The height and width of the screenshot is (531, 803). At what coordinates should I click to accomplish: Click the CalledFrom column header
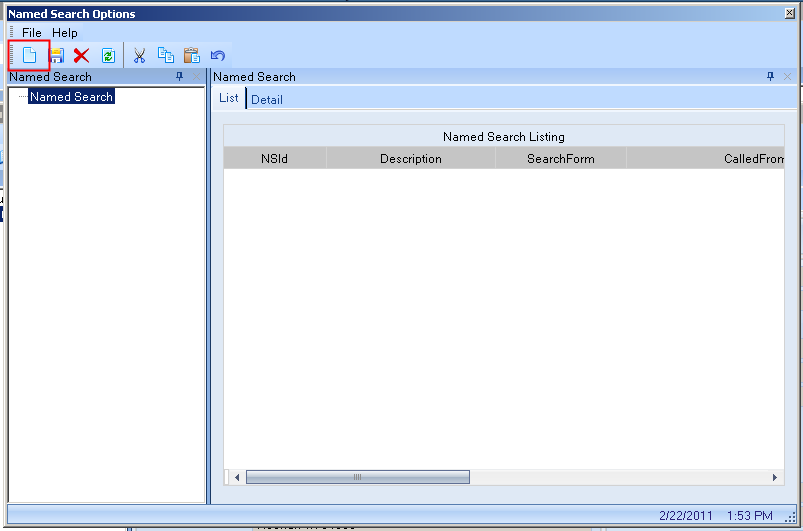click(x=705, y=159)
